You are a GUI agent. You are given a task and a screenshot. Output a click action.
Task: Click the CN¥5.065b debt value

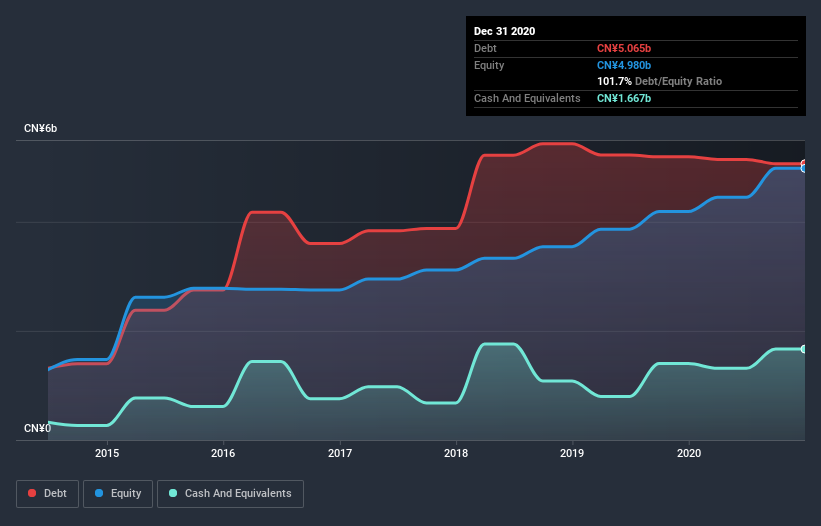point(624,49)
